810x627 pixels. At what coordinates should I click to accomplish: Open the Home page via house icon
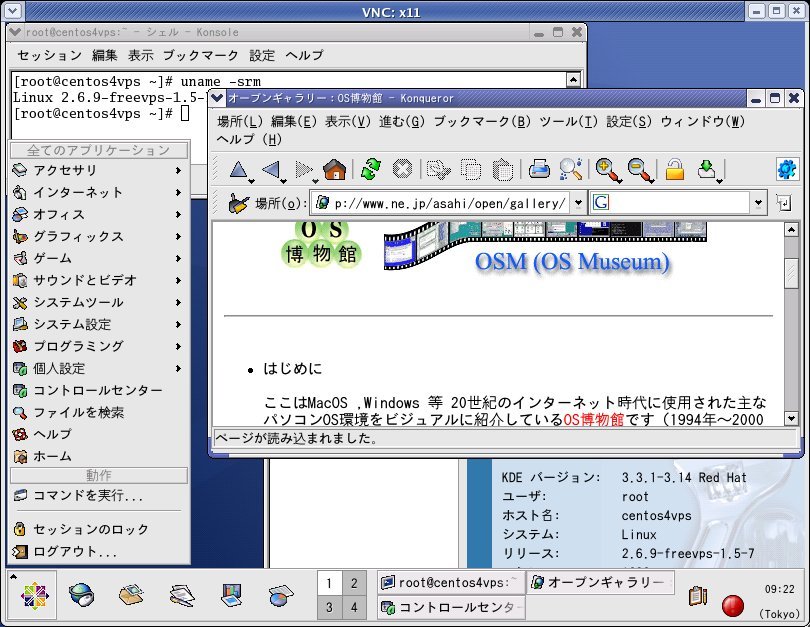pyautogui.click(x=334, y=169)
